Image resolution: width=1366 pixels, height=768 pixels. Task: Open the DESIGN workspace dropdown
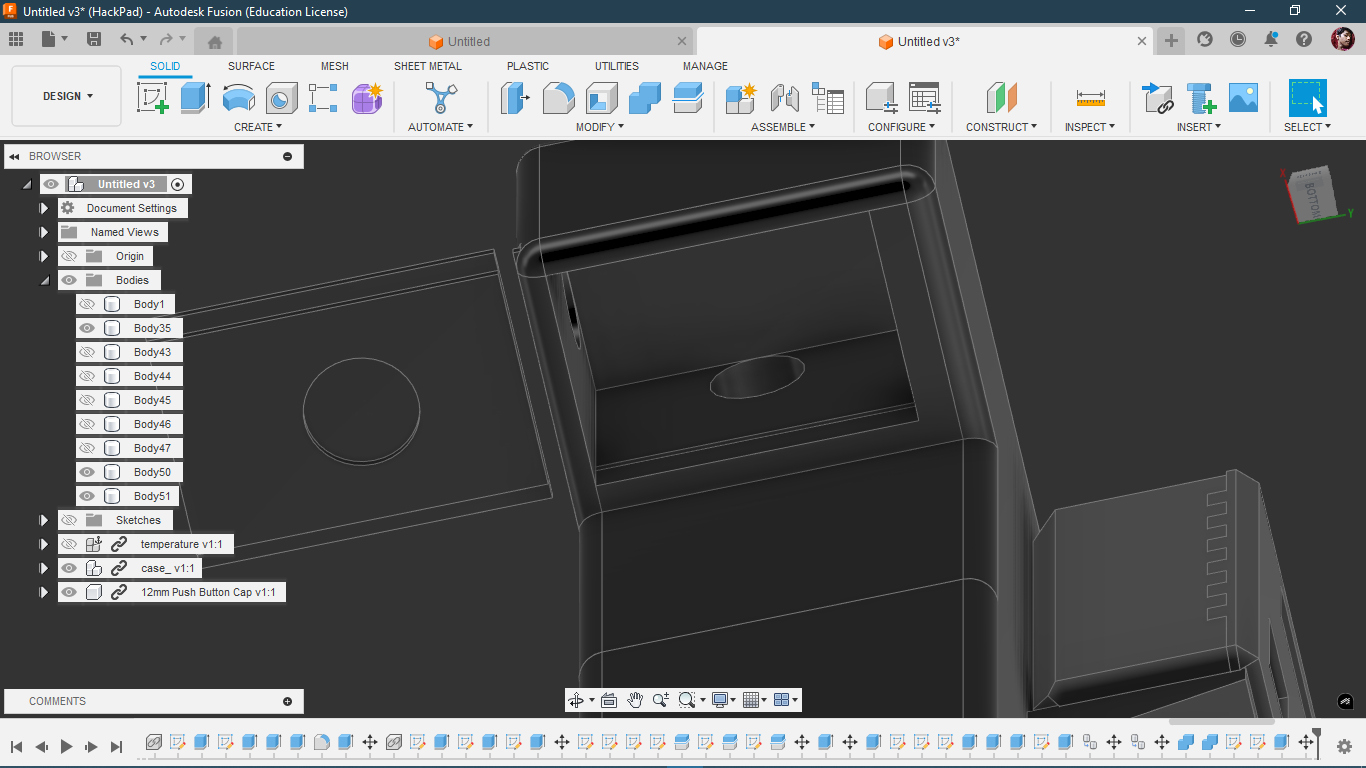[x=66, y=95]
